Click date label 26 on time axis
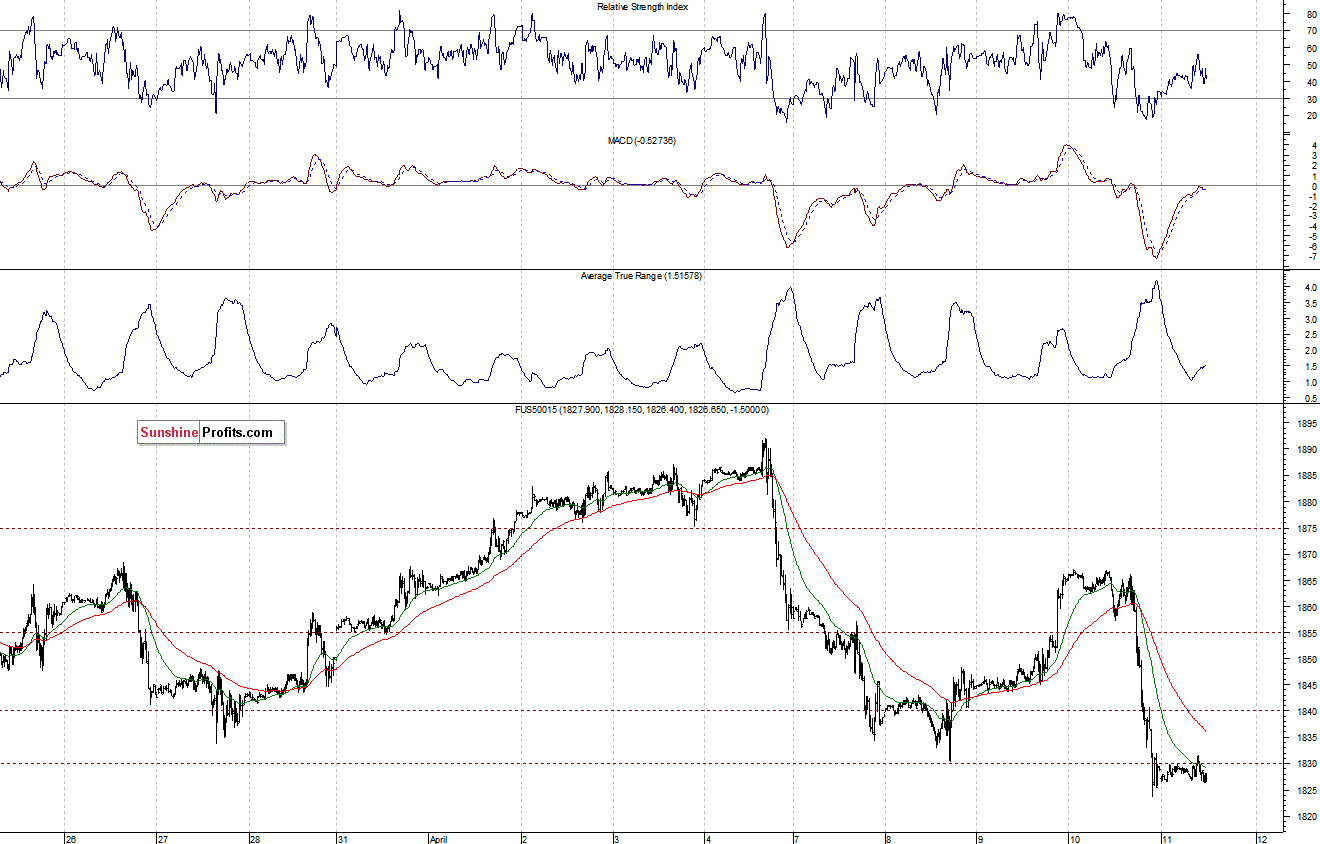1320x844 pixels. [x=71, y=839]
